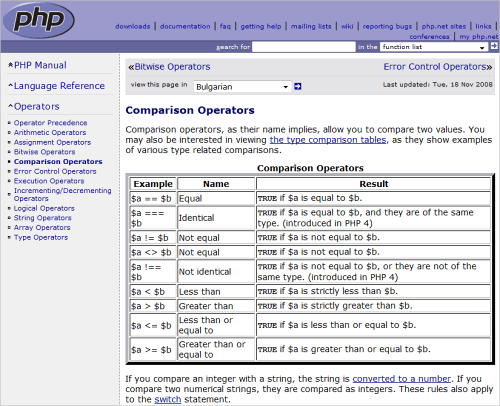The image size is (500, 406).
Task: Open Execution Operators page
Action: pos(49,181)
